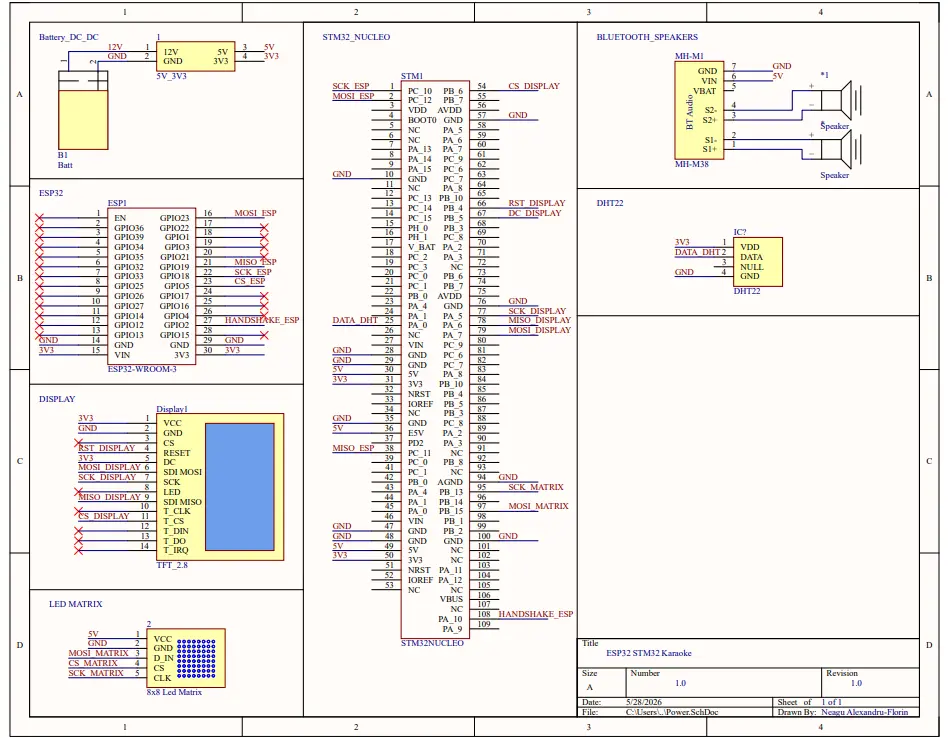Click the STM32NUCLEO label under the component
The width and height of the screenshot is (948, 738).
[x=432, y=643]
